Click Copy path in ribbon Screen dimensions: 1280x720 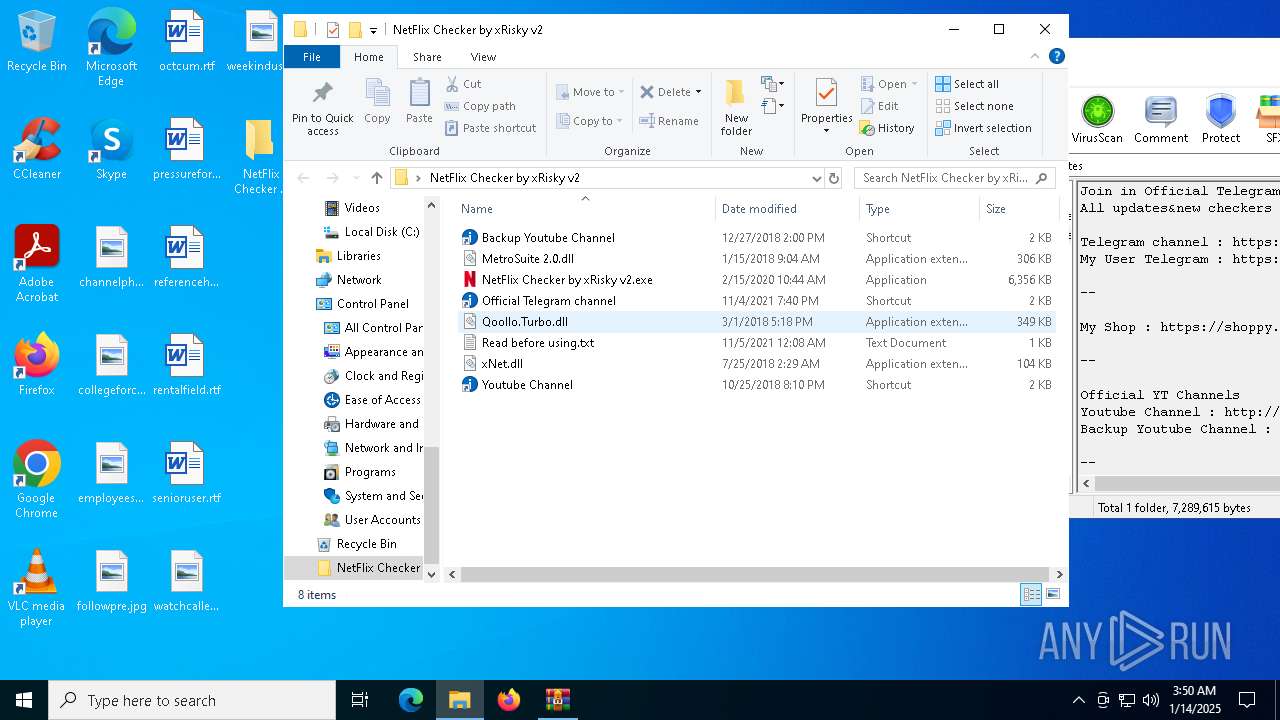click(480, 106)
